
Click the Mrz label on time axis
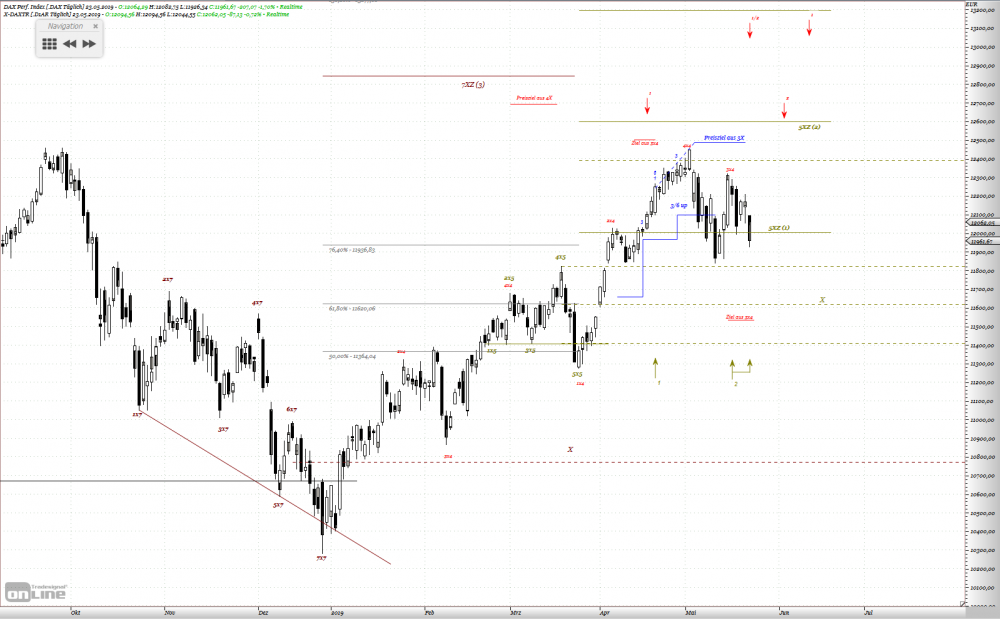coord(515,613)
